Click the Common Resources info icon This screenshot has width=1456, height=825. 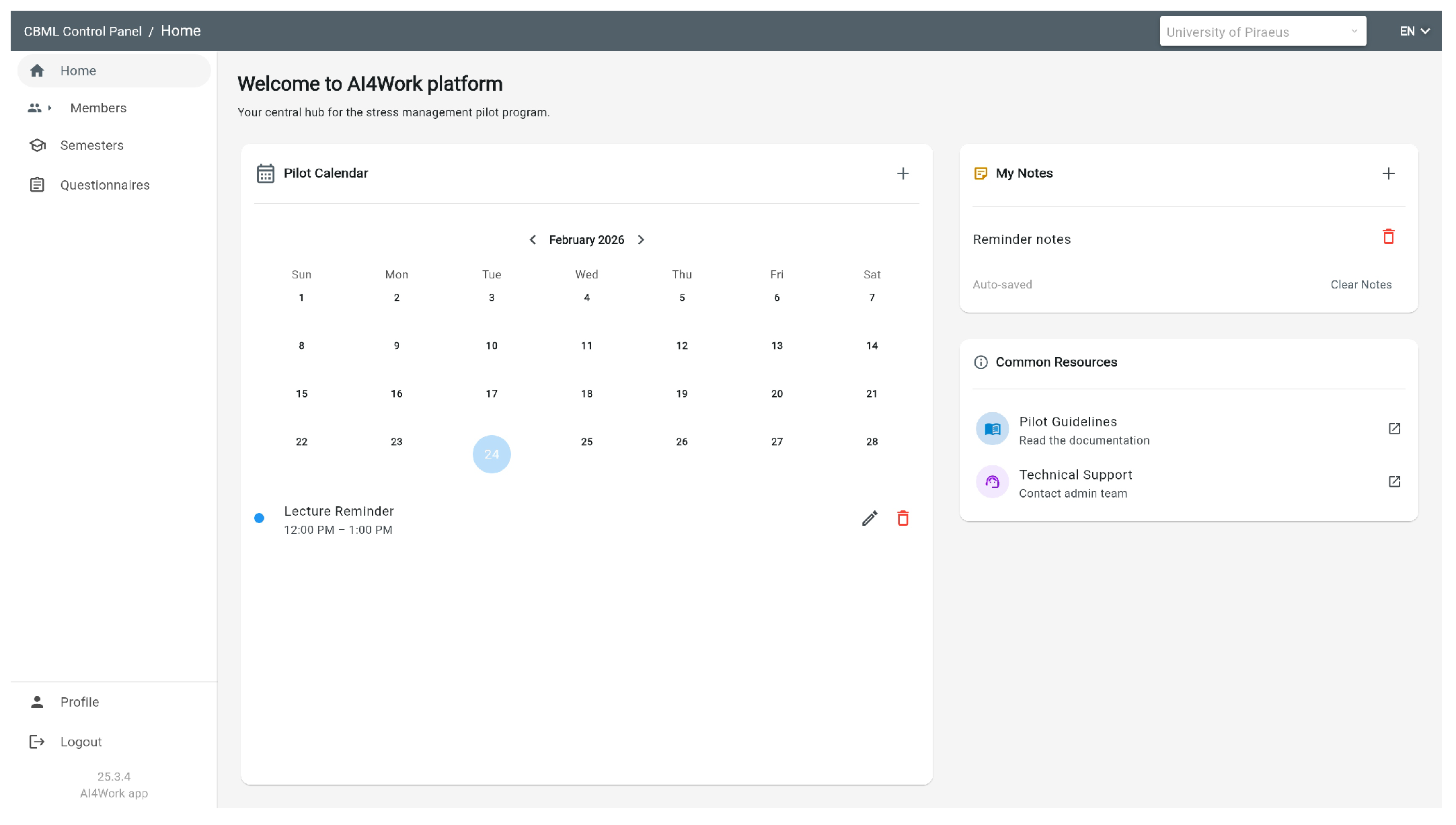pos(981,362)
